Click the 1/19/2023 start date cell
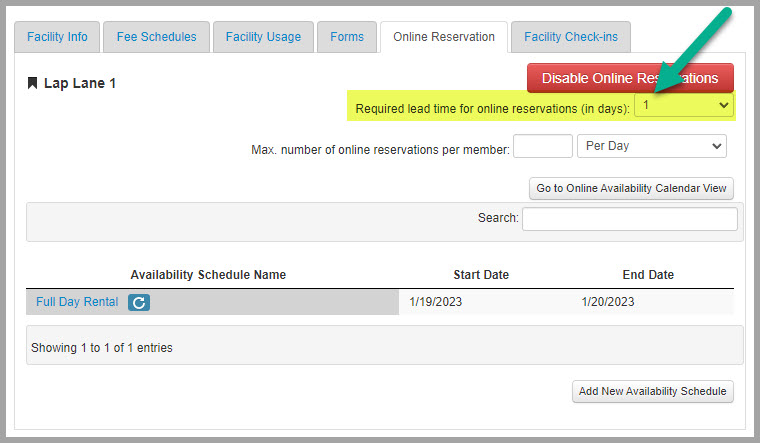 (436, 302)
